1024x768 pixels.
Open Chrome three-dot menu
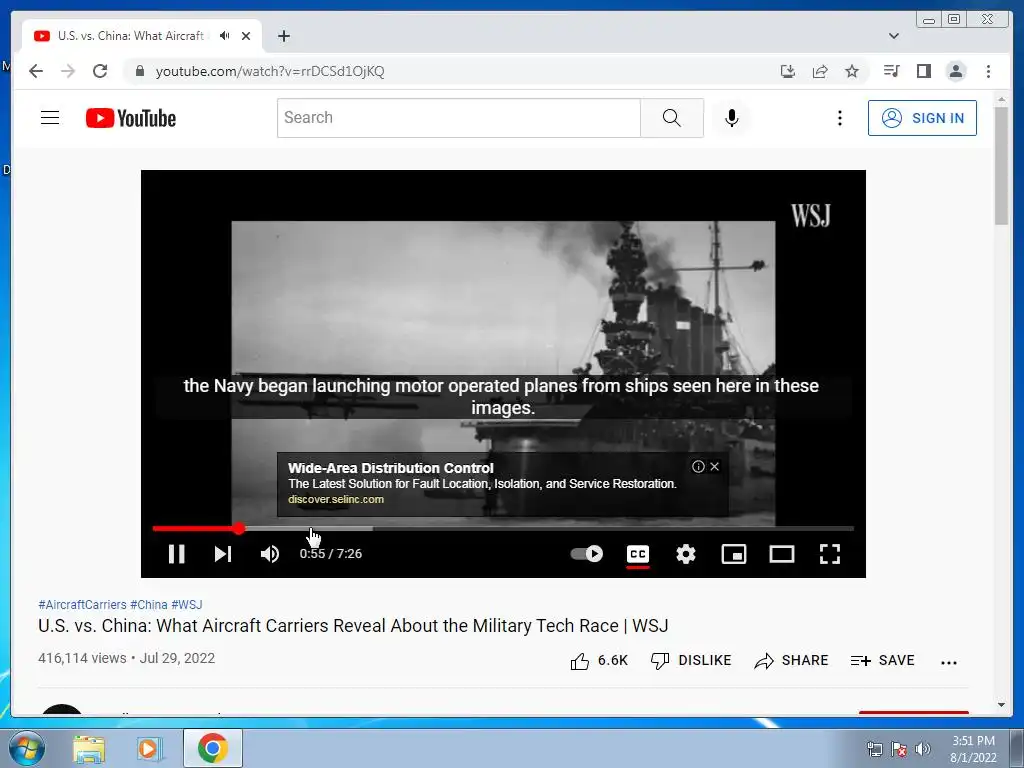989,71
